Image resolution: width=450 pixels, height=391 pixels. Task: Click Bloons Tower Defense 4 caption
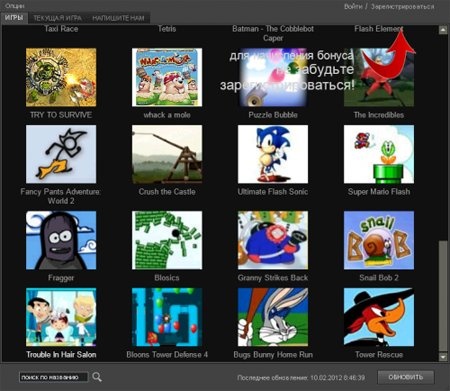coord(167,355)
